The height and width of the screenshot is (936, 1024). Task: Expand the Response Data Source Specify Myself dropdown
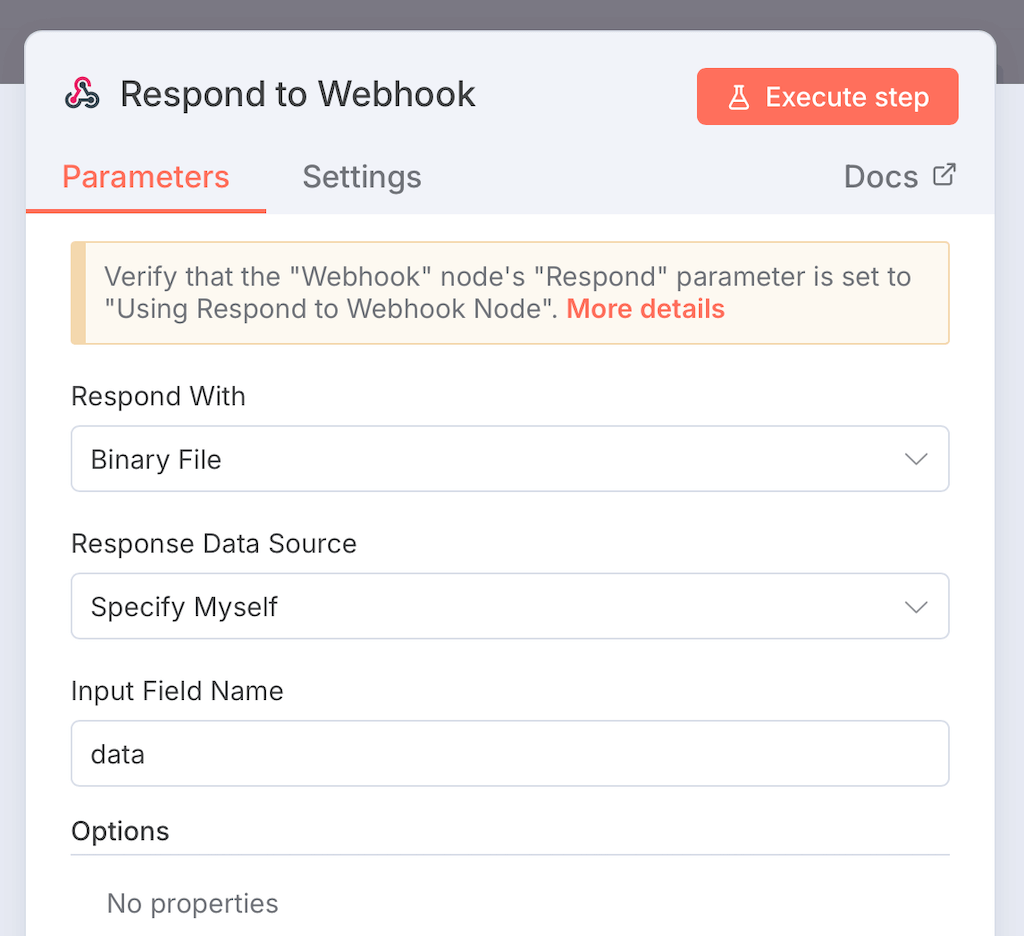click(490, 606)
